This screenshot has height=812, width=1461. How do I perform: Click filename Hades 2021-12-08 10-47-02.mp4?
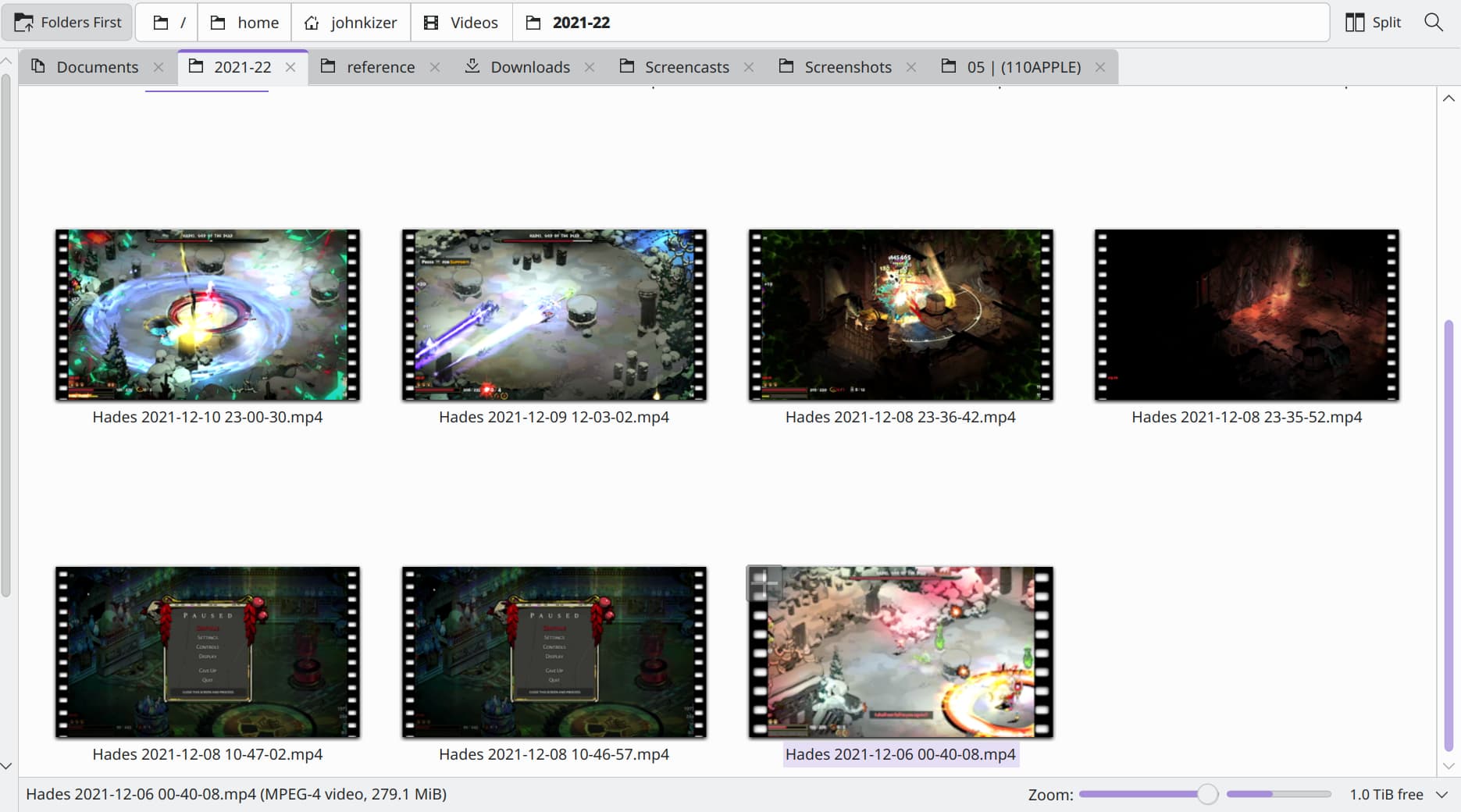(x=208, y=754)
